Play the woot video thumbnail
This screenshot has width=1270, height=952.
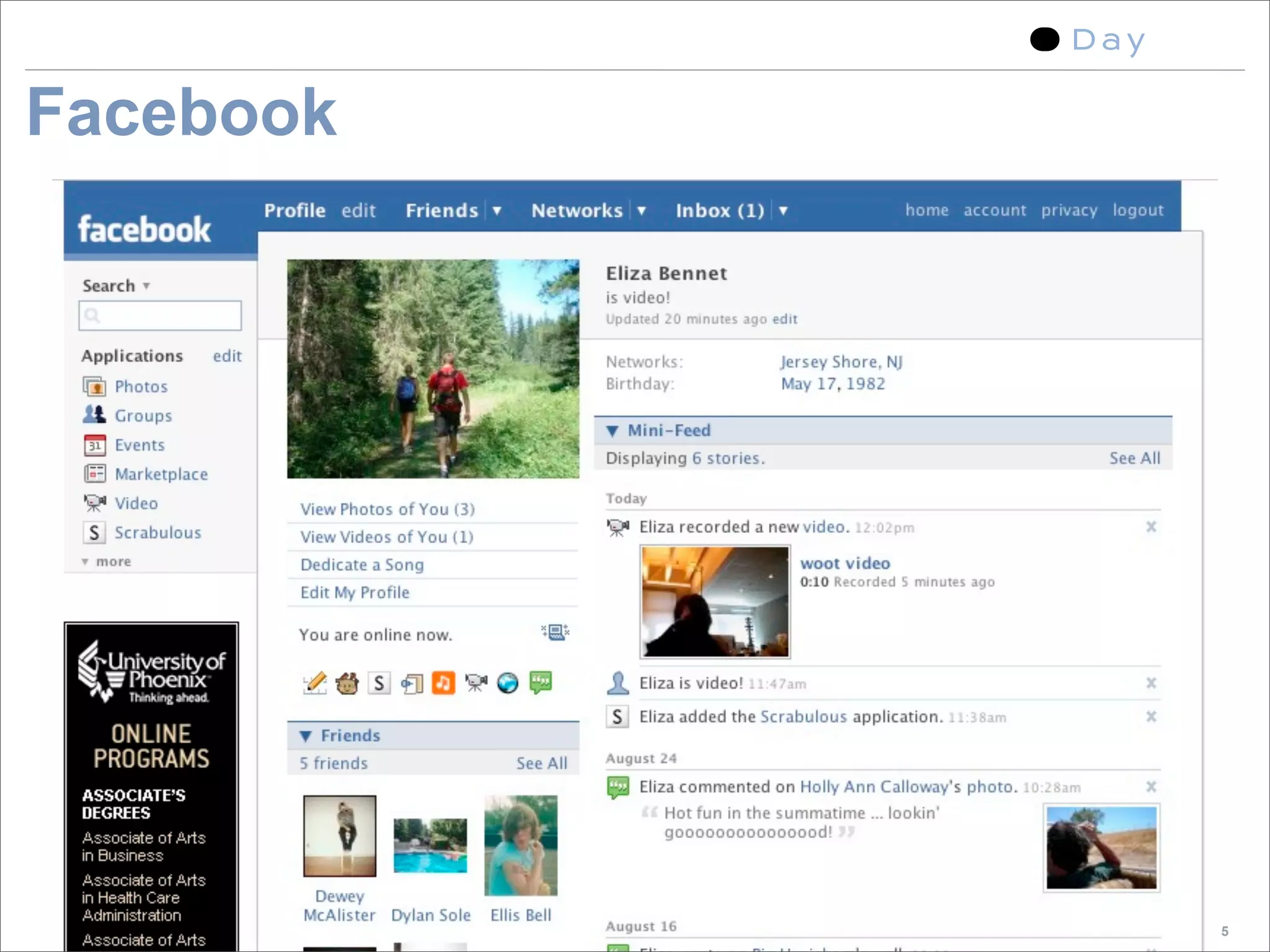pos(715,602)
